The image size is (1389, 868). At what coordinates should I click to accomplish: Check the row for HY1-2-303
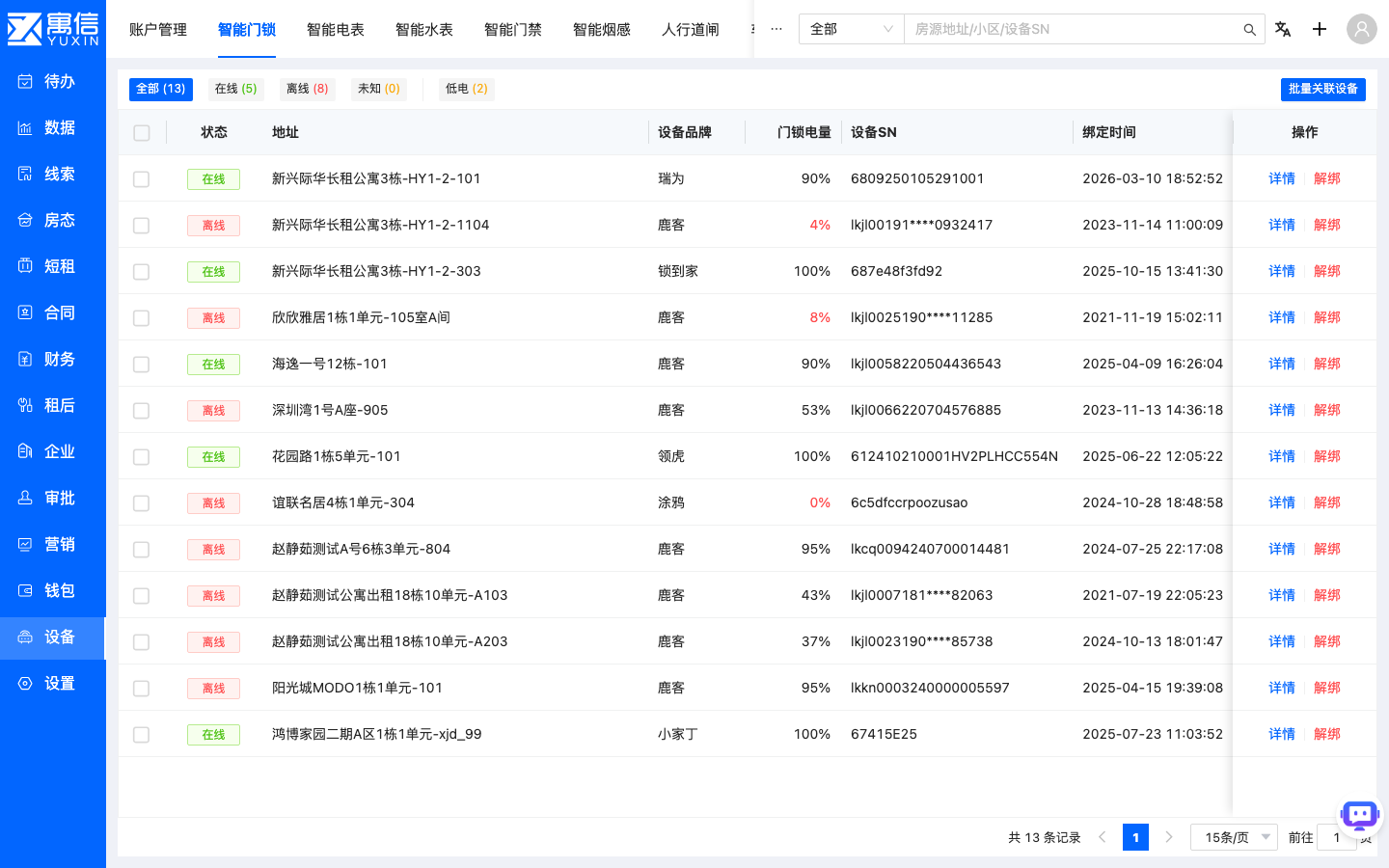142,272
